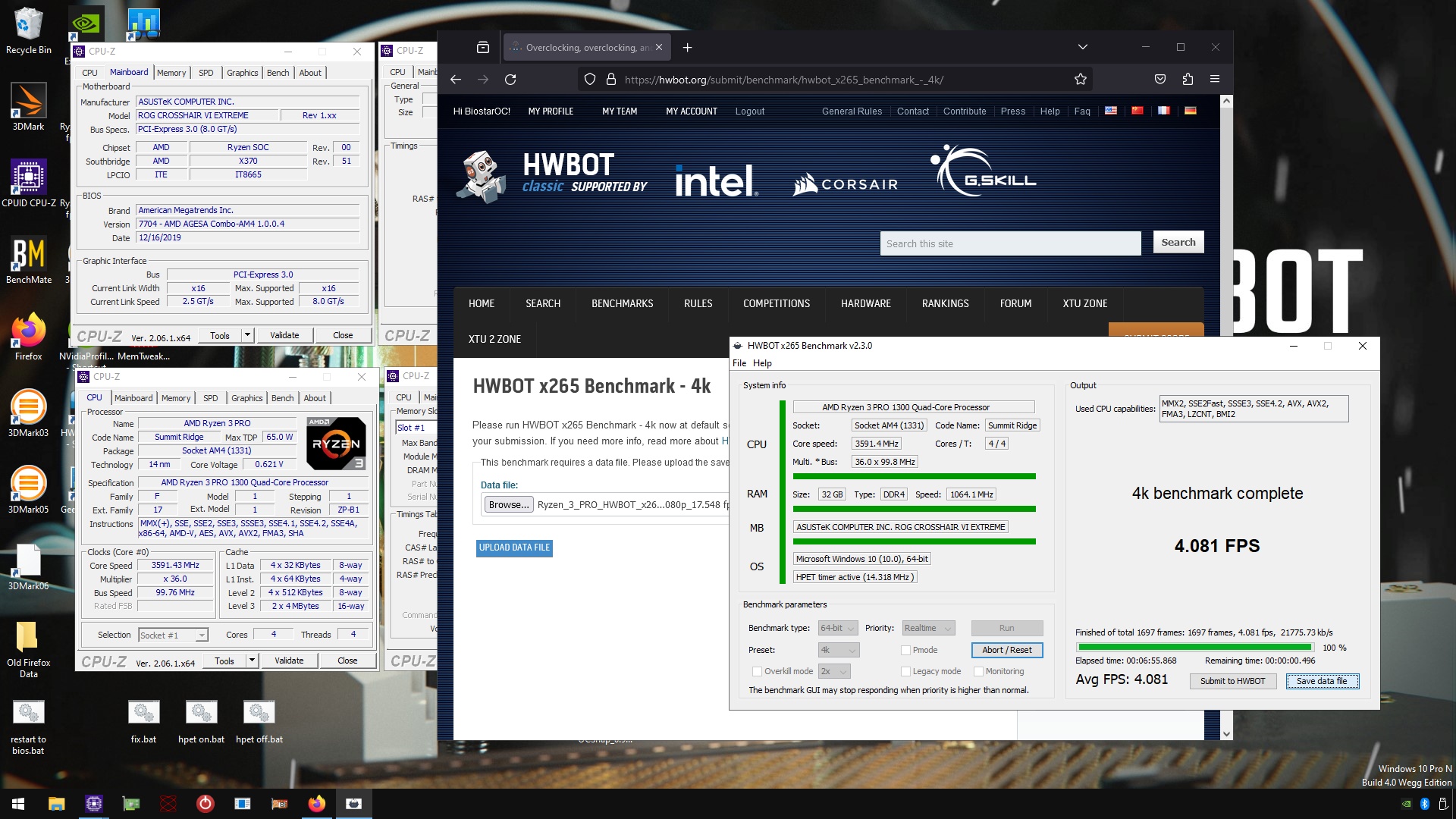
Task: Expand Tools dropdown arrow in upper CPU-Z
Action: [x=247, y=334]
